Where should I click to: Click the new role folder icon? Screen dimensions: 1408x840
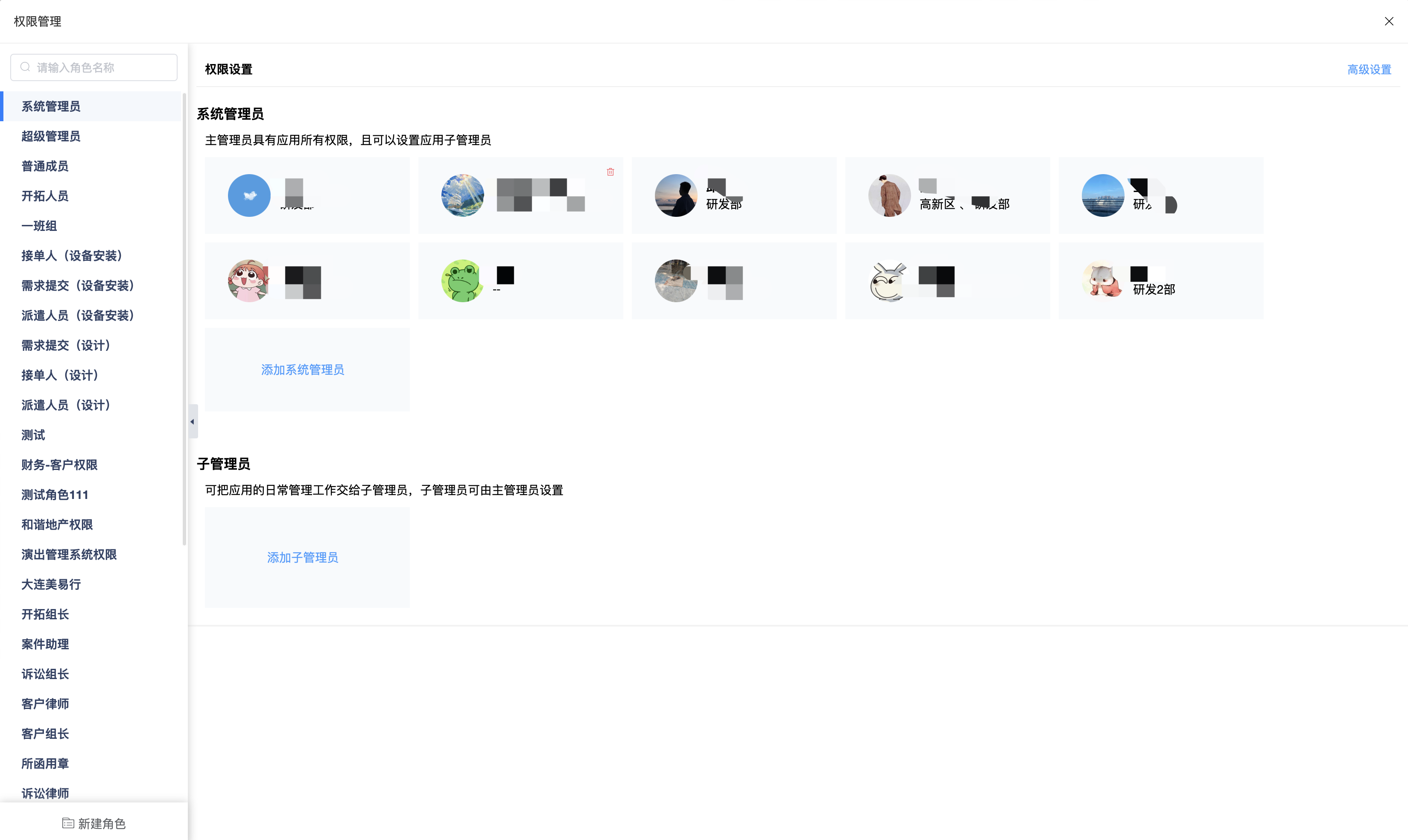pos(68,823)
